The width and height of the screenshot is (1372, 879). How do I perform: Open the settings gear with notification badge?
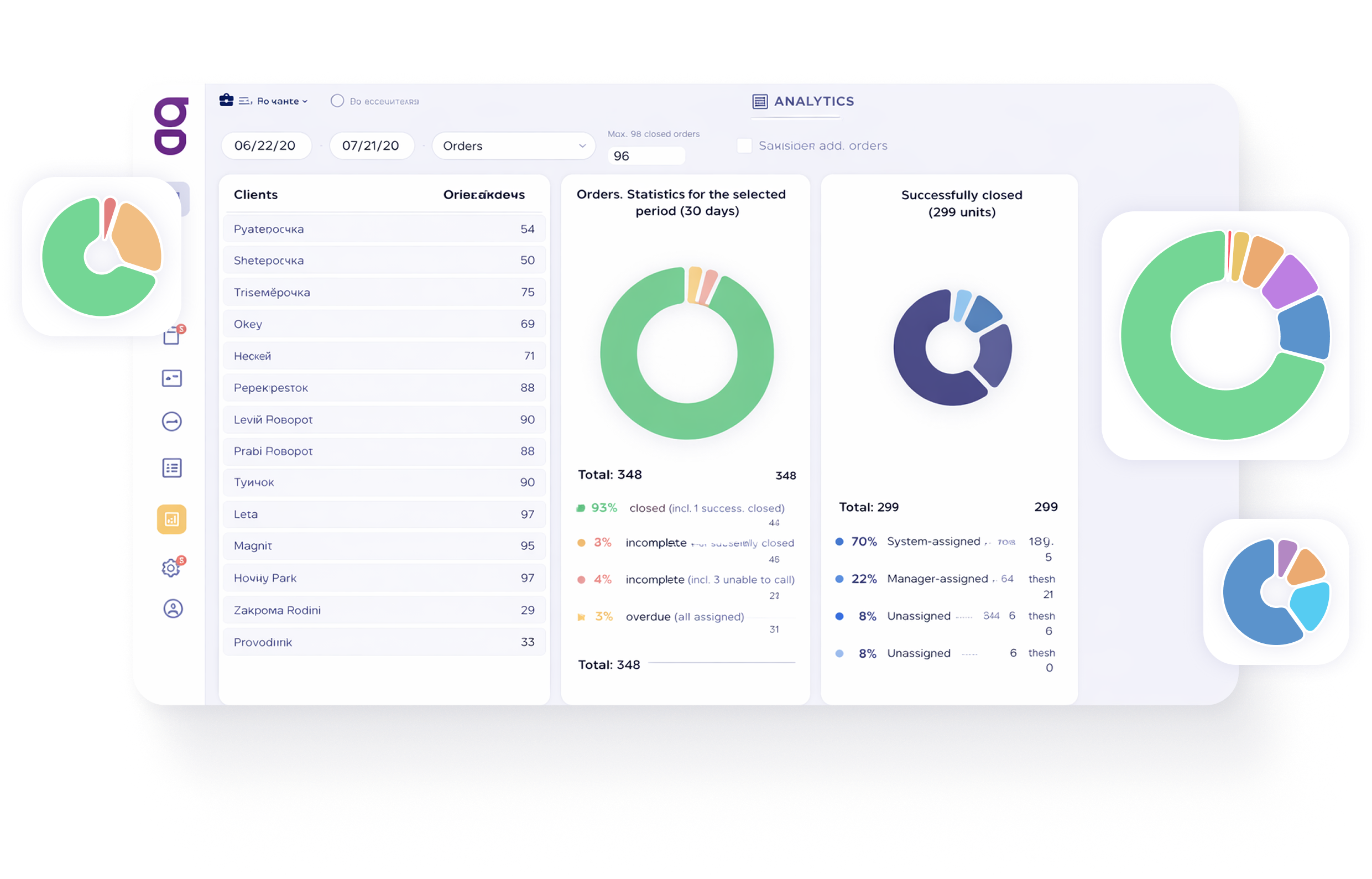(170, 568)
